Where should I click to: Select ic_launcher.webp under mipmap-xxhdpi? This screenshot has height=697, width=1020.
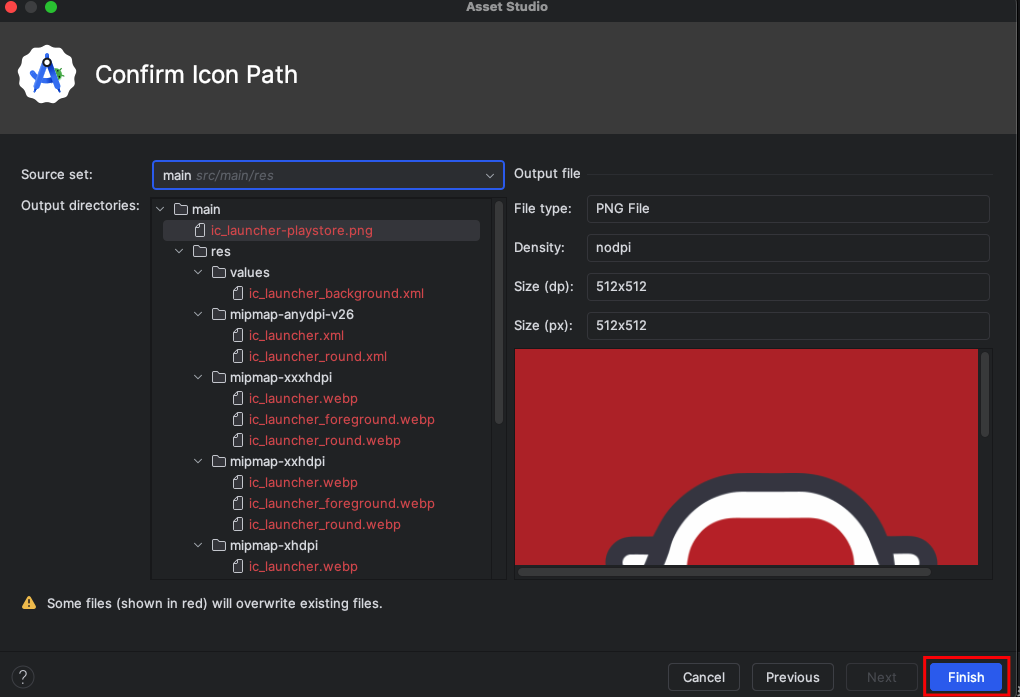[303, 482]
